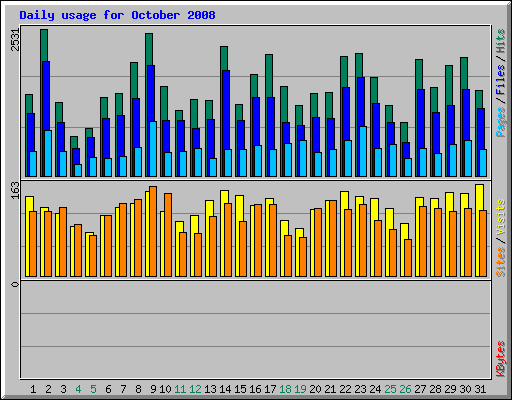
Task: Click day label '27' on the x-axis
Action: coord(420,389)
